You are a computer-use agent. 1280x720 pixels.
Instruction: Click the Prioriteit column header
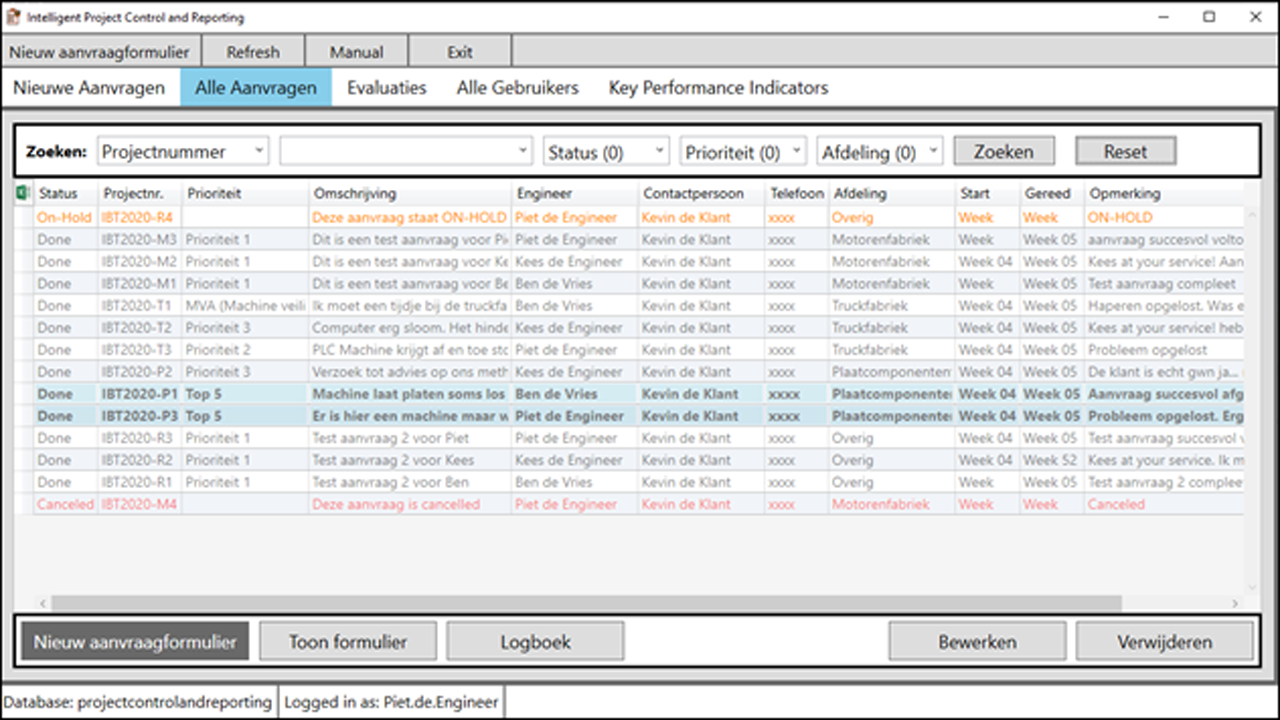pos(245,193)
